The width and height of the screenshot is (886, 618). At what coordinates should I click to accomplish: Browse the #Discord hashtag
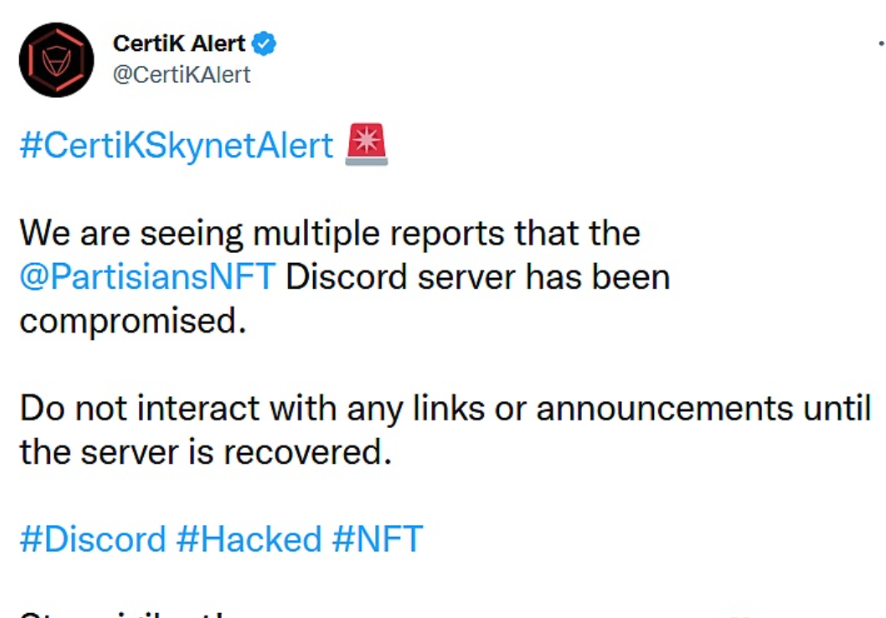point(93,539)
